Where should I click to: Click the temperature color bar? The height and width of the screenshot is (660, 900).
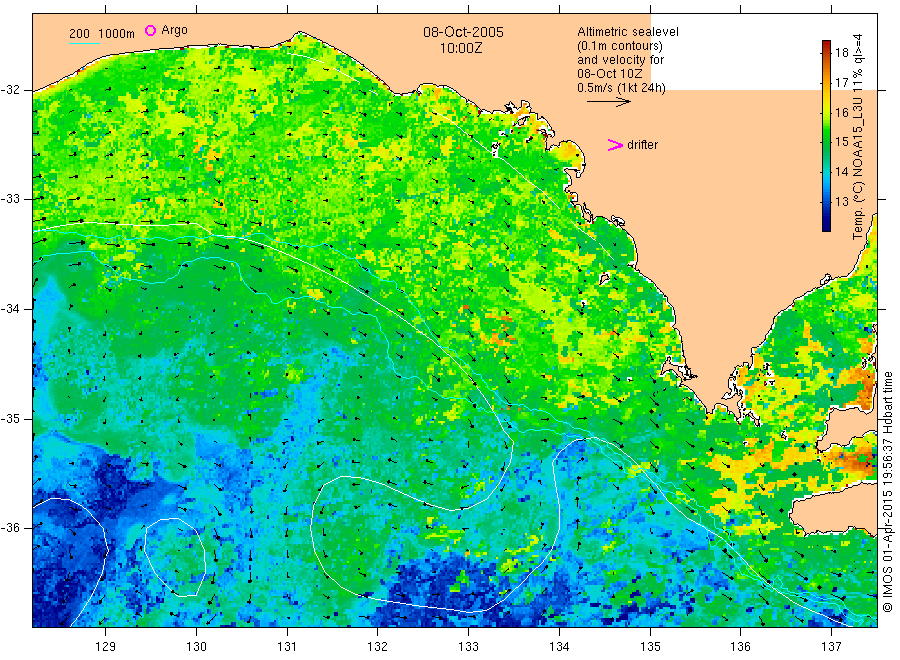827,136
